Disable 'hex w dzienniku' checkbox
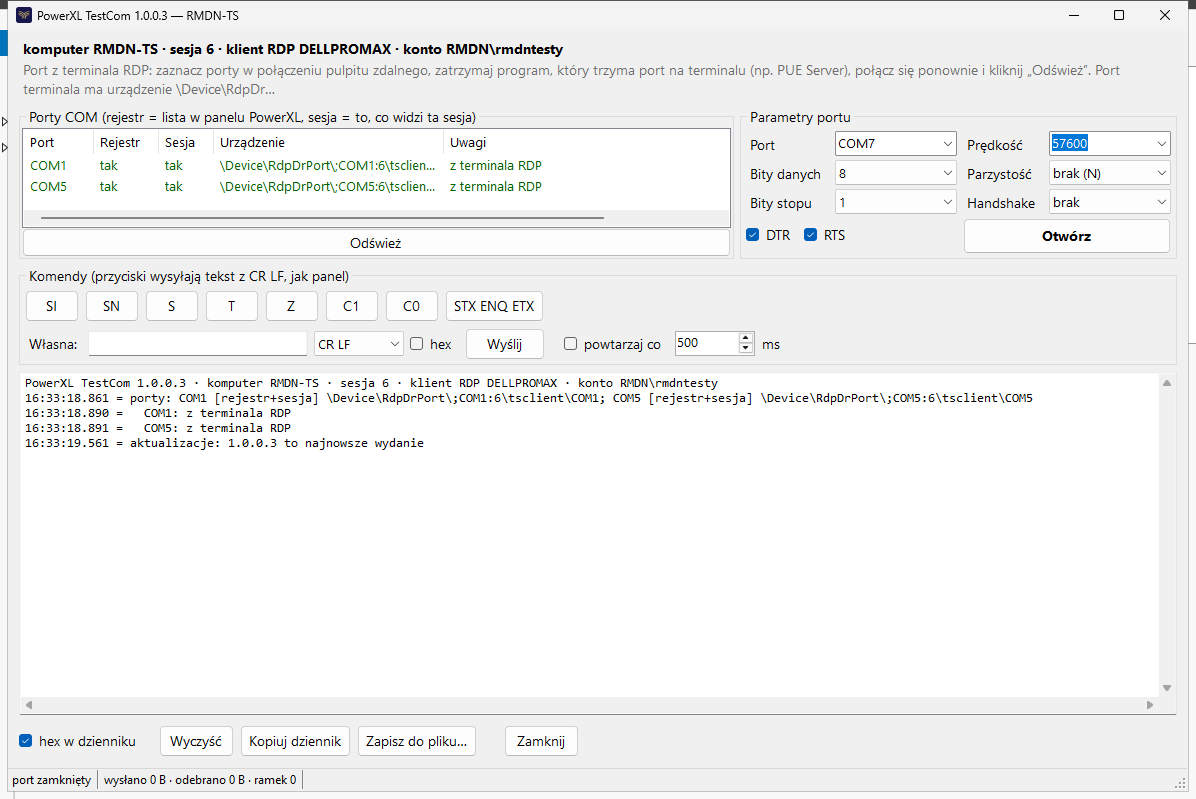 click(x=26, y=741)
